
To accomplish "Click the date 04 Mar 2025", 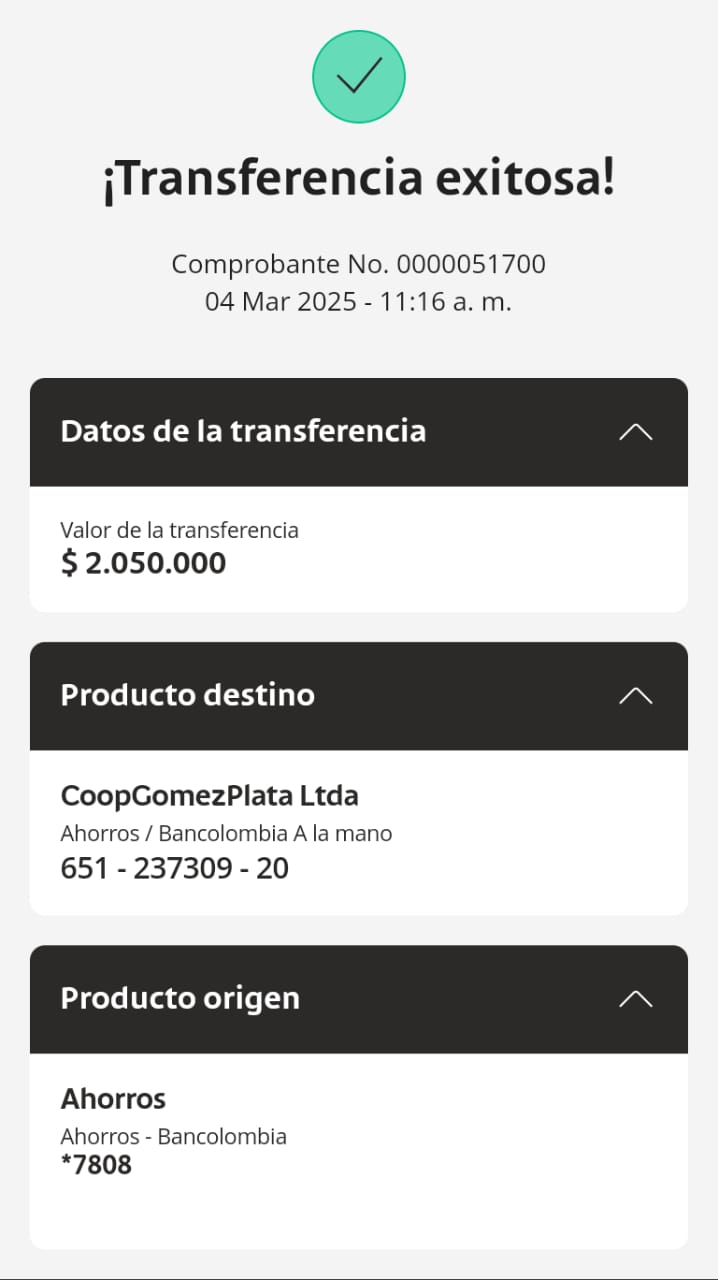I will point(281,301).
